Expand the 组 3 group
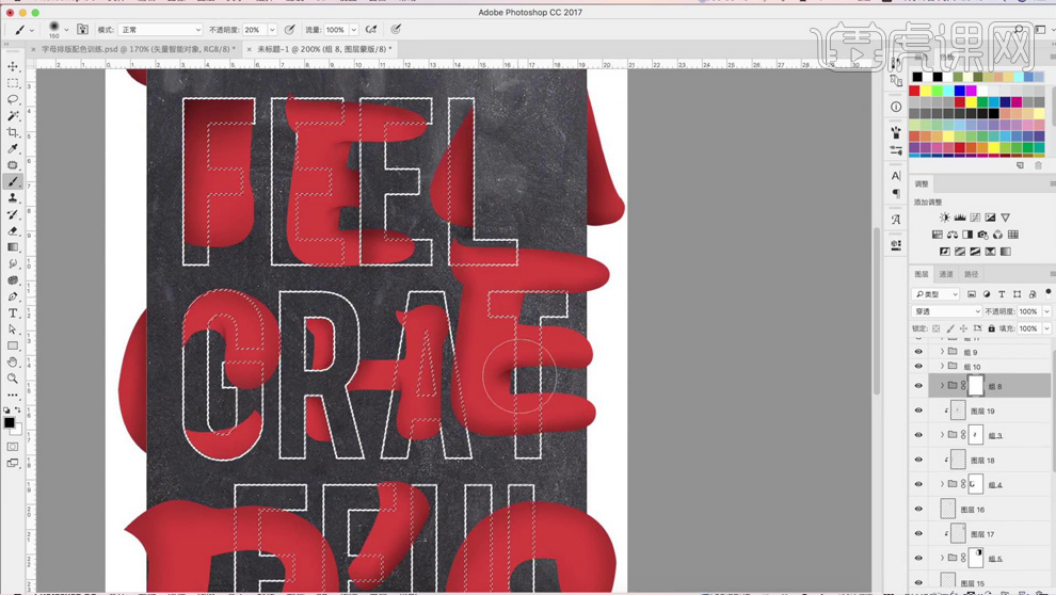Image resolution: width=1056 pixels, height=596 pixels. tap(942, 435)
